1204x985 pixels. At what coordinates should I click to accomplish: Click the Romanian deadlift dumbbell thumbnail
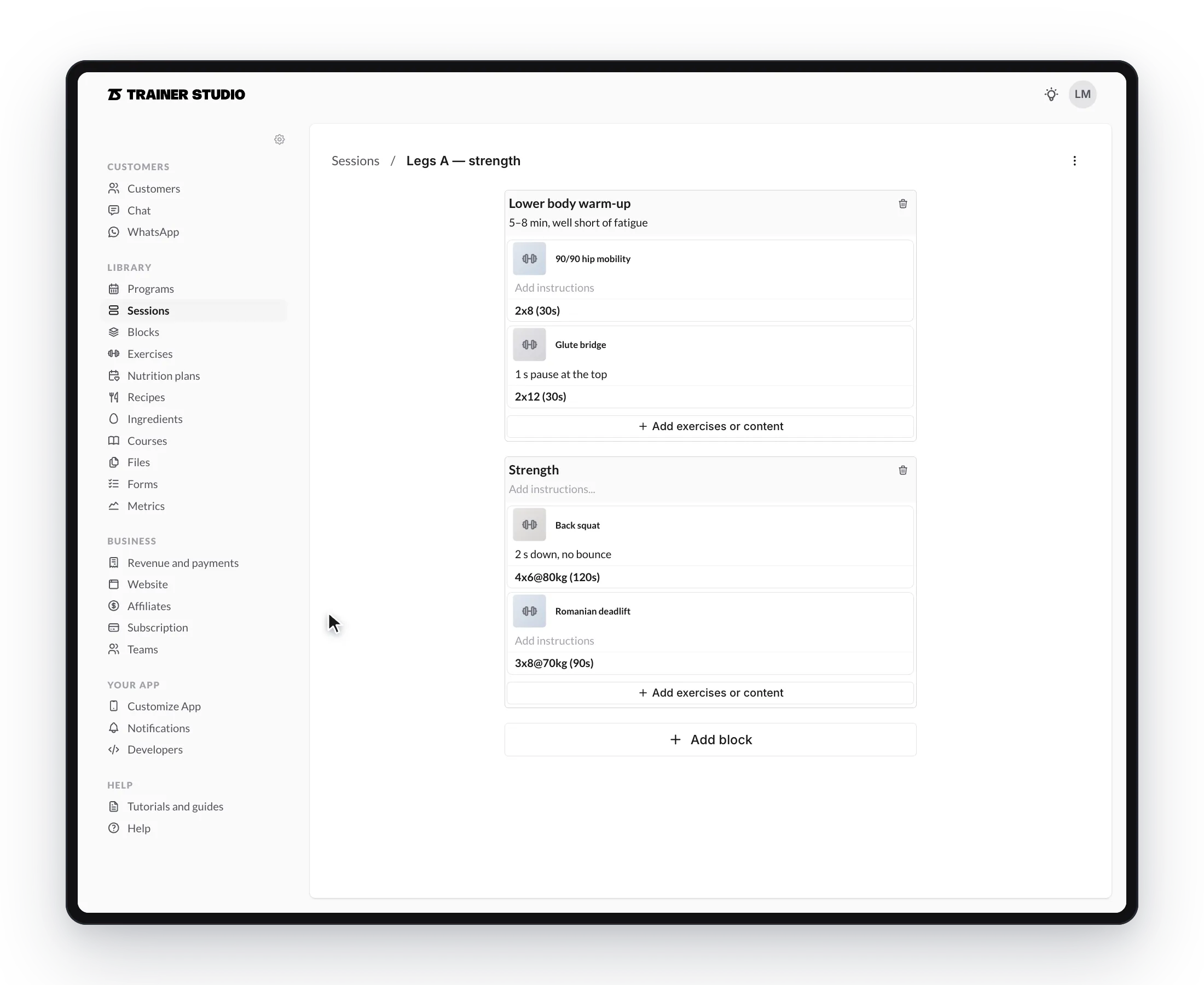point(529,611)
